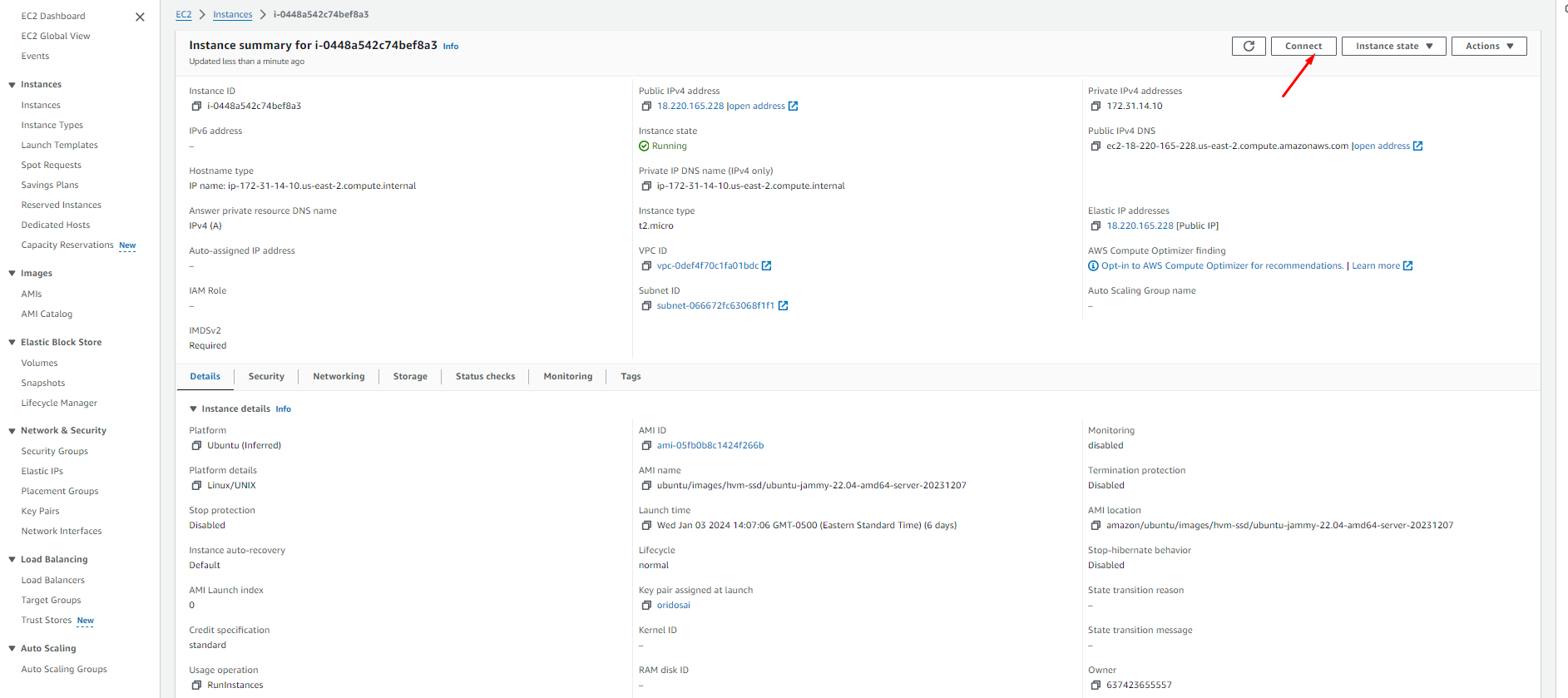This screenshot has width=1568, height=698.
Task: Copy the VPC ID value
Action: click(646, 266)
